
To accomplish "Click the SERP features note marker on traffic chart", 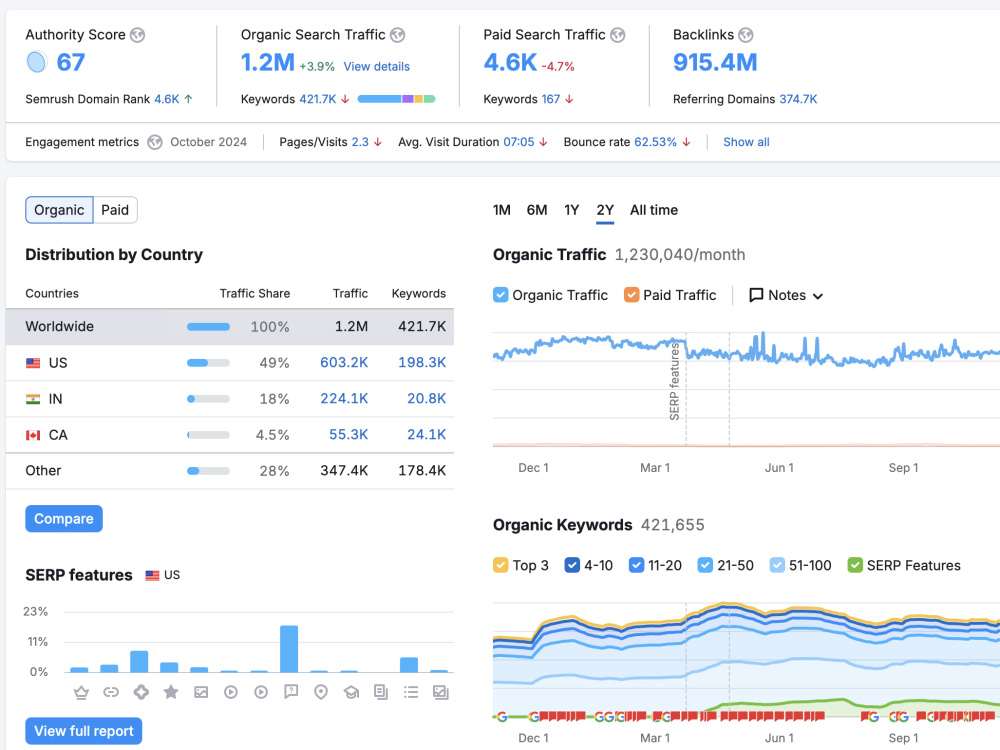I will (674, 381).
